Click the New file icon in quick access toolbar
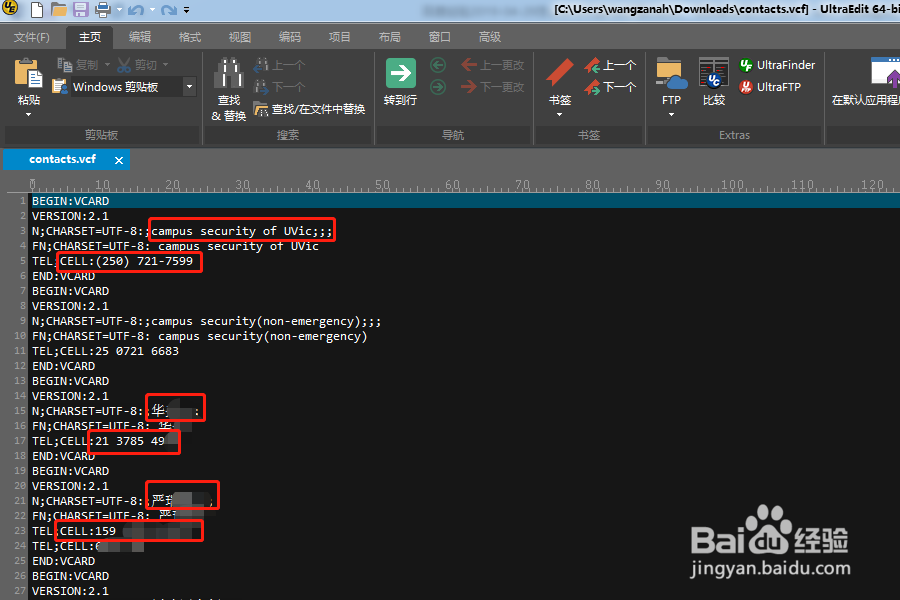 [37, 9]
